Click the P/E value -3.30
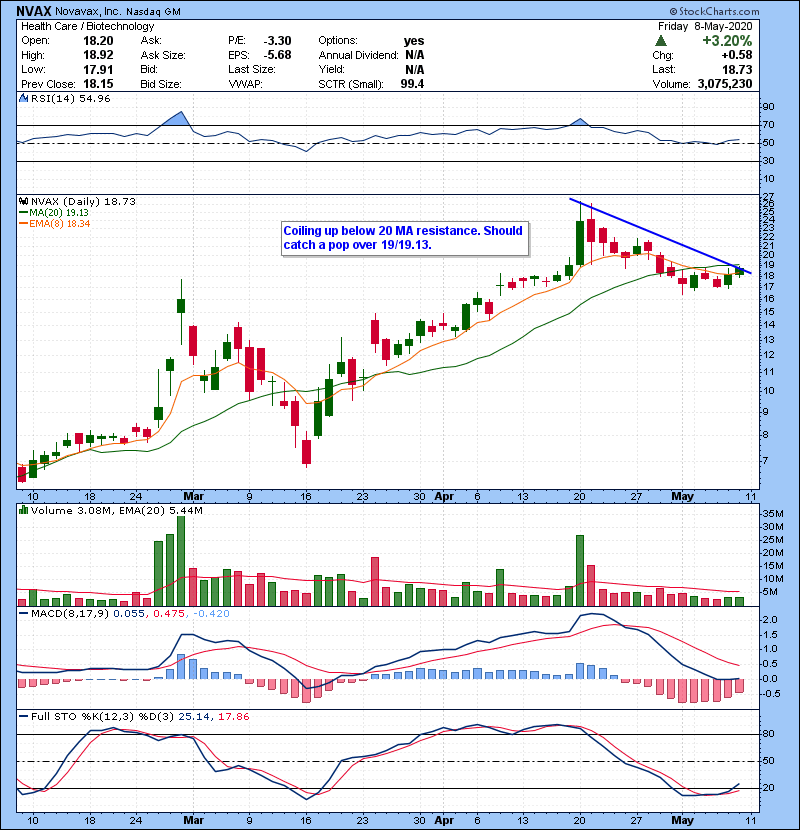The width and height of the screenshot is (800, 830). [277, 41]
